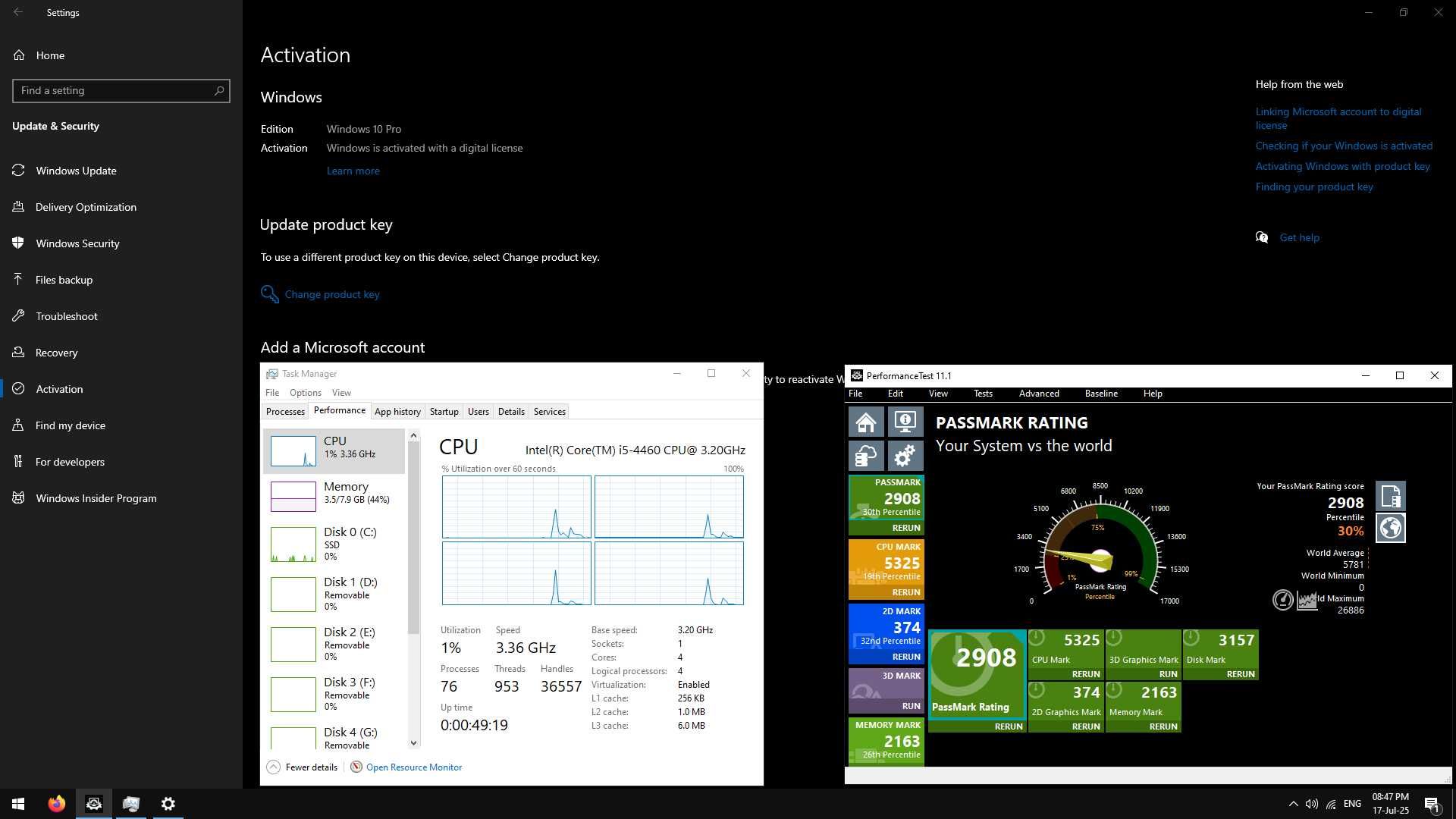Image resolution: width=1456 pixels, height=819 pixels.
Task: Click the Home house icon in Settings sidebar
Action: pyautogui.click(x=19, y=55)
